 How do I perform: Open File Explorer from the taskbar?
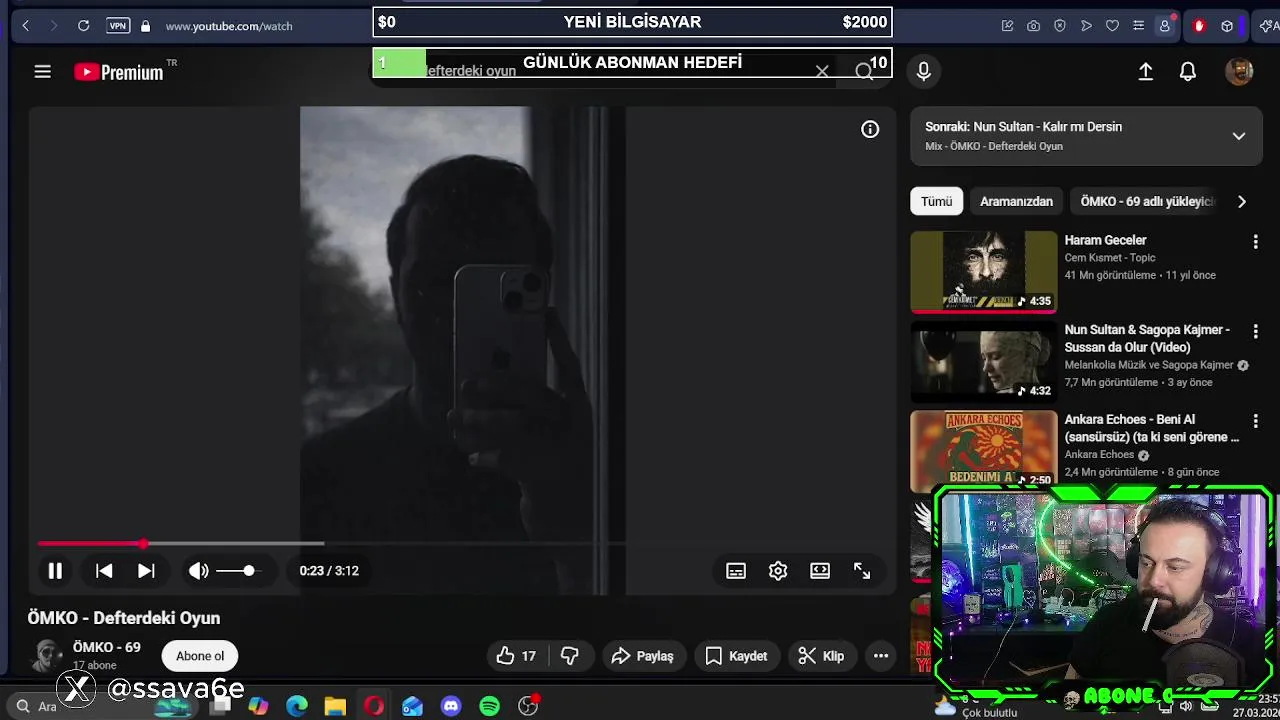pos(335,706)
